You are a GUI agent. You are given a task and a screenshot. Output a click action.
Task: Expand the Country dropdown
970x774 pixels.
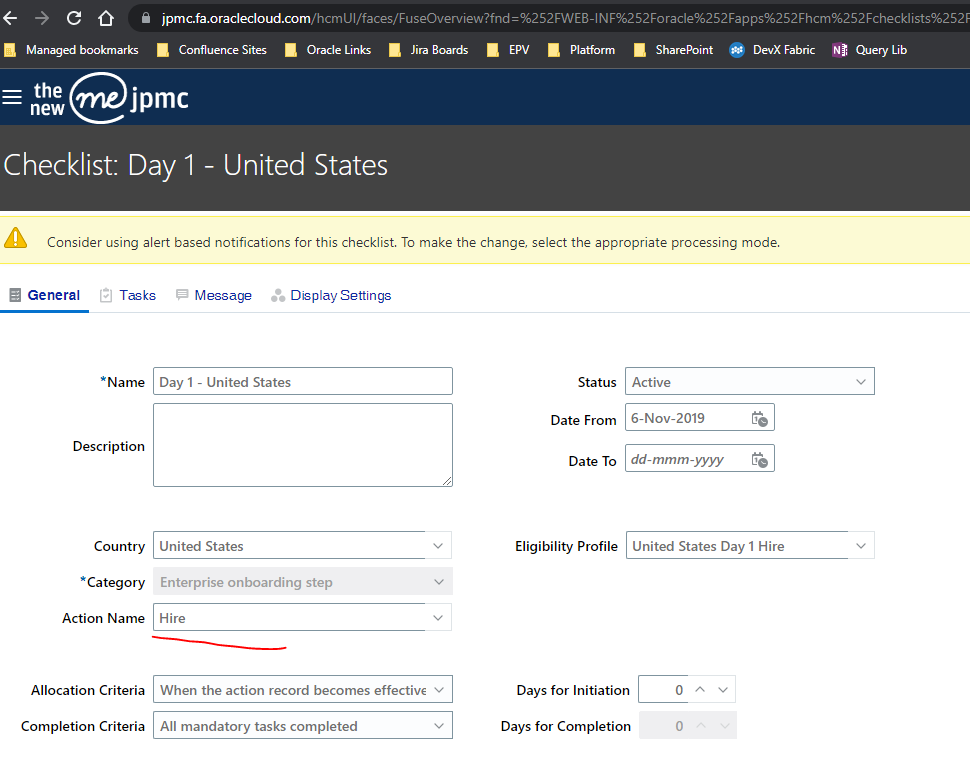coord(438,546)
